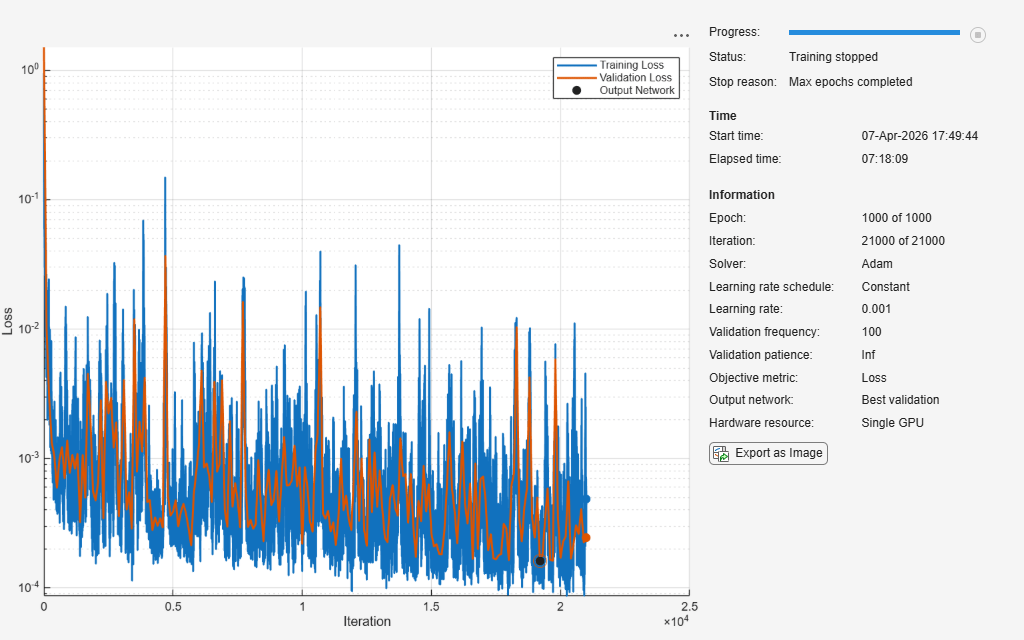
Task: Click the Information section heading
Action: pyautogui.click(x=741, y=195)
